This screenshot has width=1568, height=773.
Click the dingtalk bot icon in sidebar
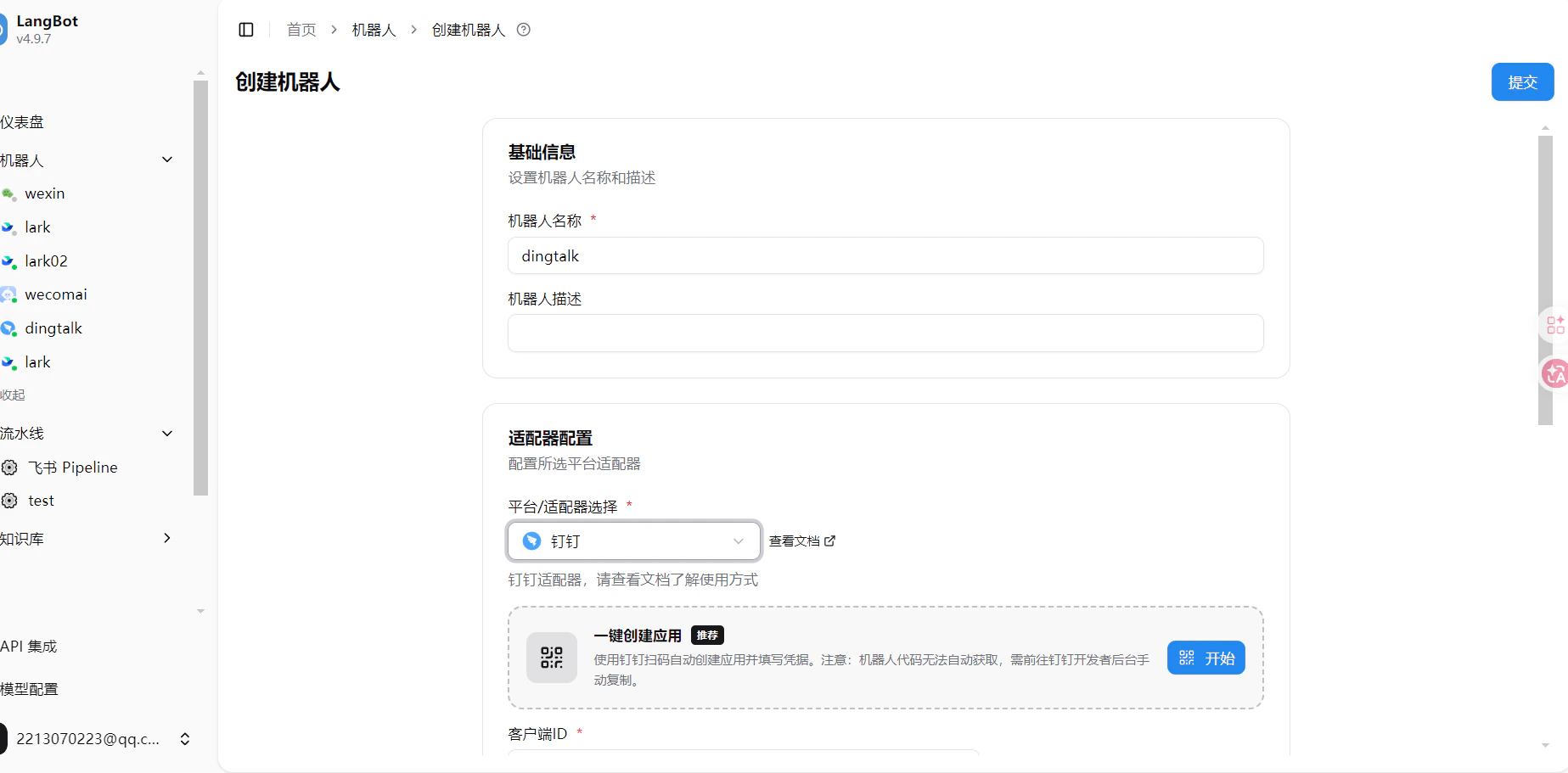tap(8, 328)
